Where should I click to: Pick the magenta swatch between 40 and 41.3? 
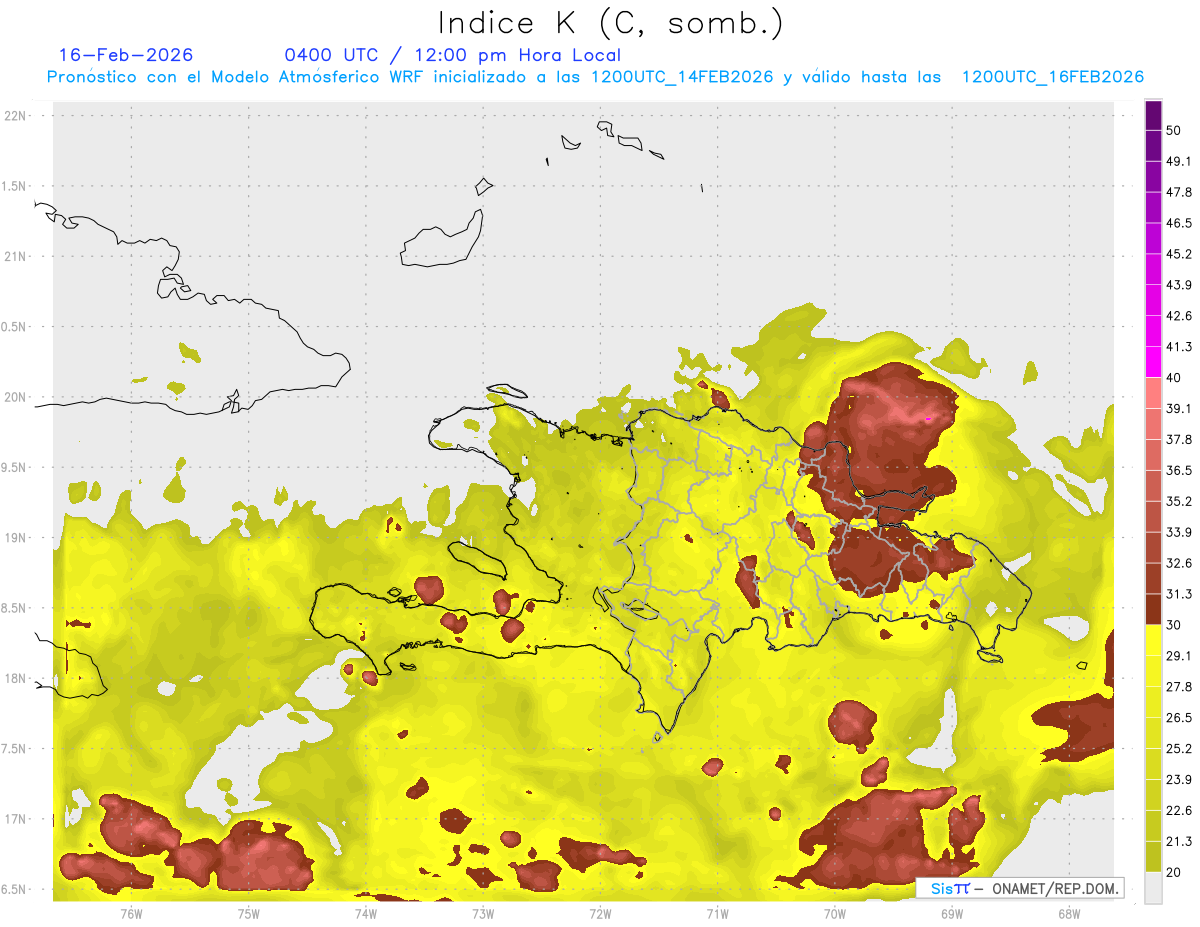click(x=1153, y=362)
